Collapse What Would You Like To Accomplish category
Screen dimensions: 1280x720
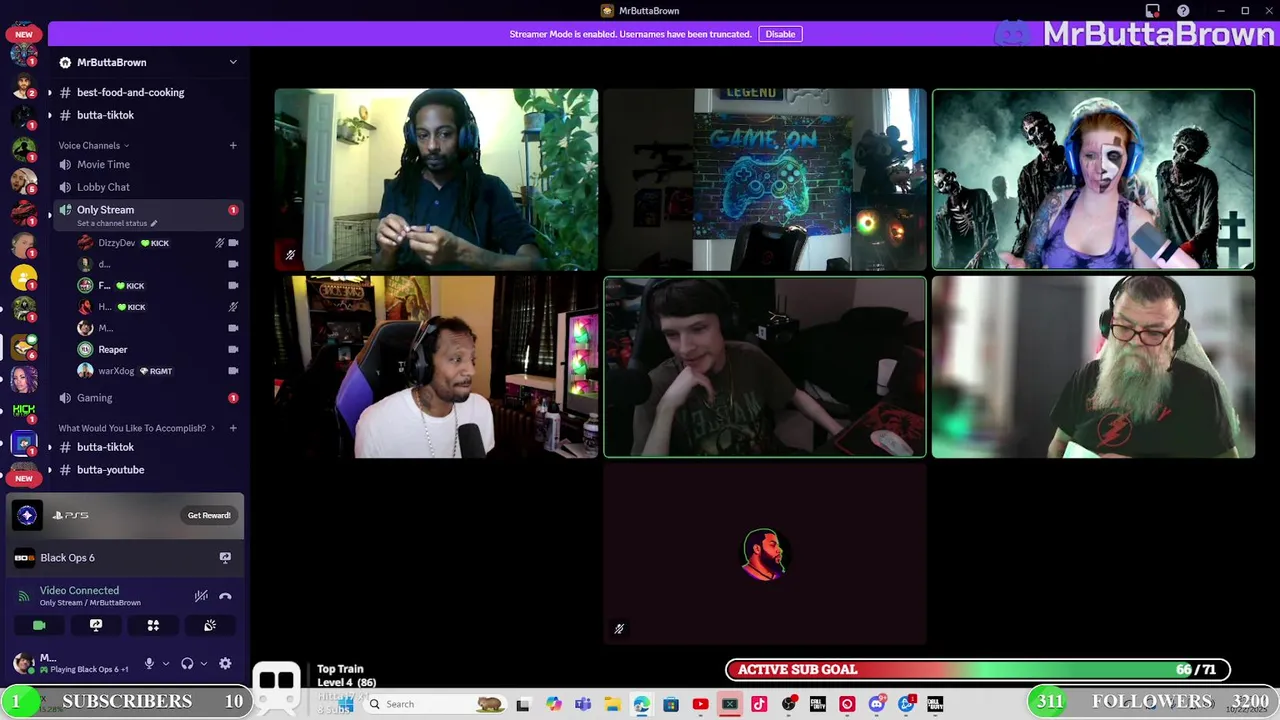[137, 428]
